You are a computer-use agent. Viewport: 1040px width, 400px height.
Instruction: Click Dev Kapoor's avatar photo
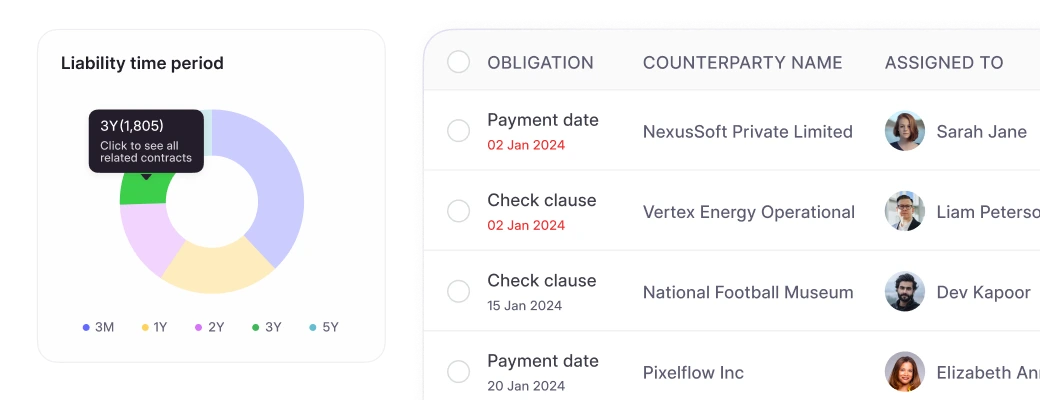tap(905, 292)
